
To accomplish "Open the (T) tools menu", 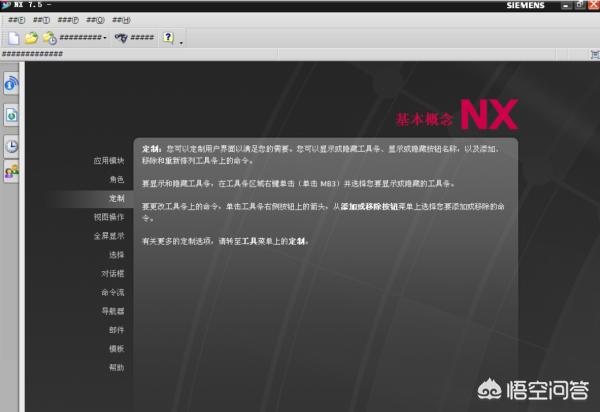I will 41,20.
